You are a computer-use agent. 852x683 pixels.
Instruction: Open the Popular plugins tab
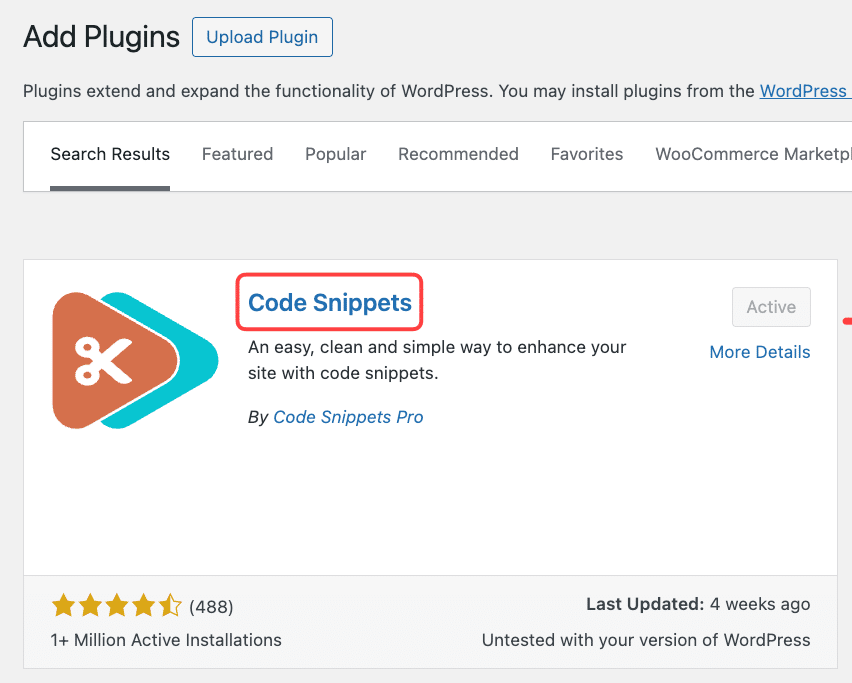(335, 154)
